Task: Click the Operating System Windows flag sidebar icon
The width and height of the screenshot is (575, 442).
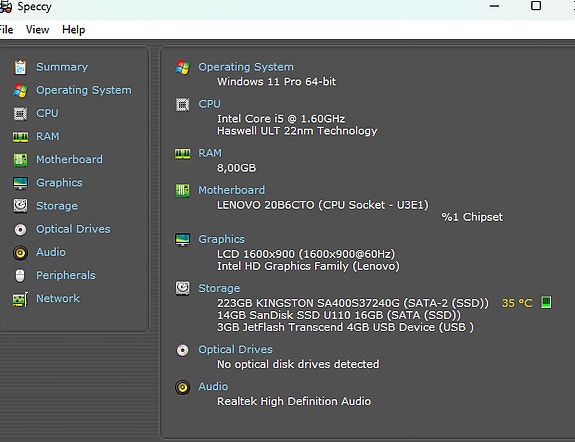Action: [20, 91]
